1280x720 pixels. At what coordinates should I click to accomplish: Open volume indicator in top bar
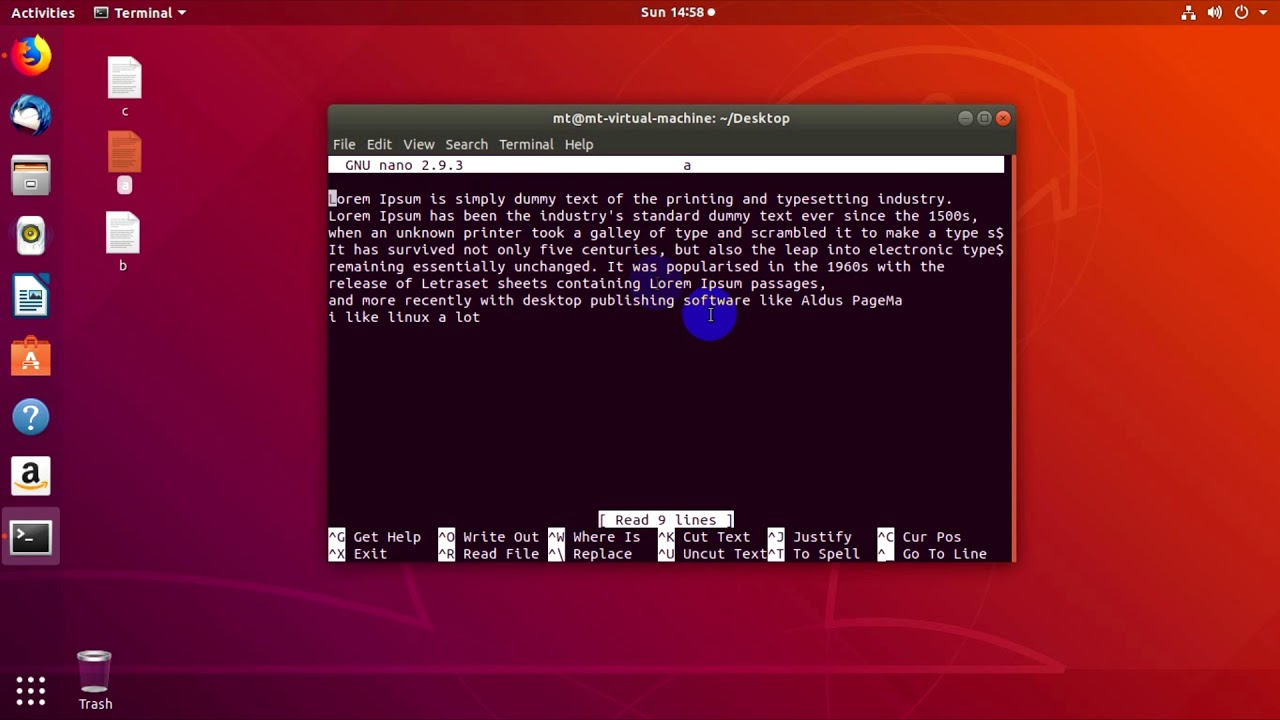click(x=1215, y=13)
